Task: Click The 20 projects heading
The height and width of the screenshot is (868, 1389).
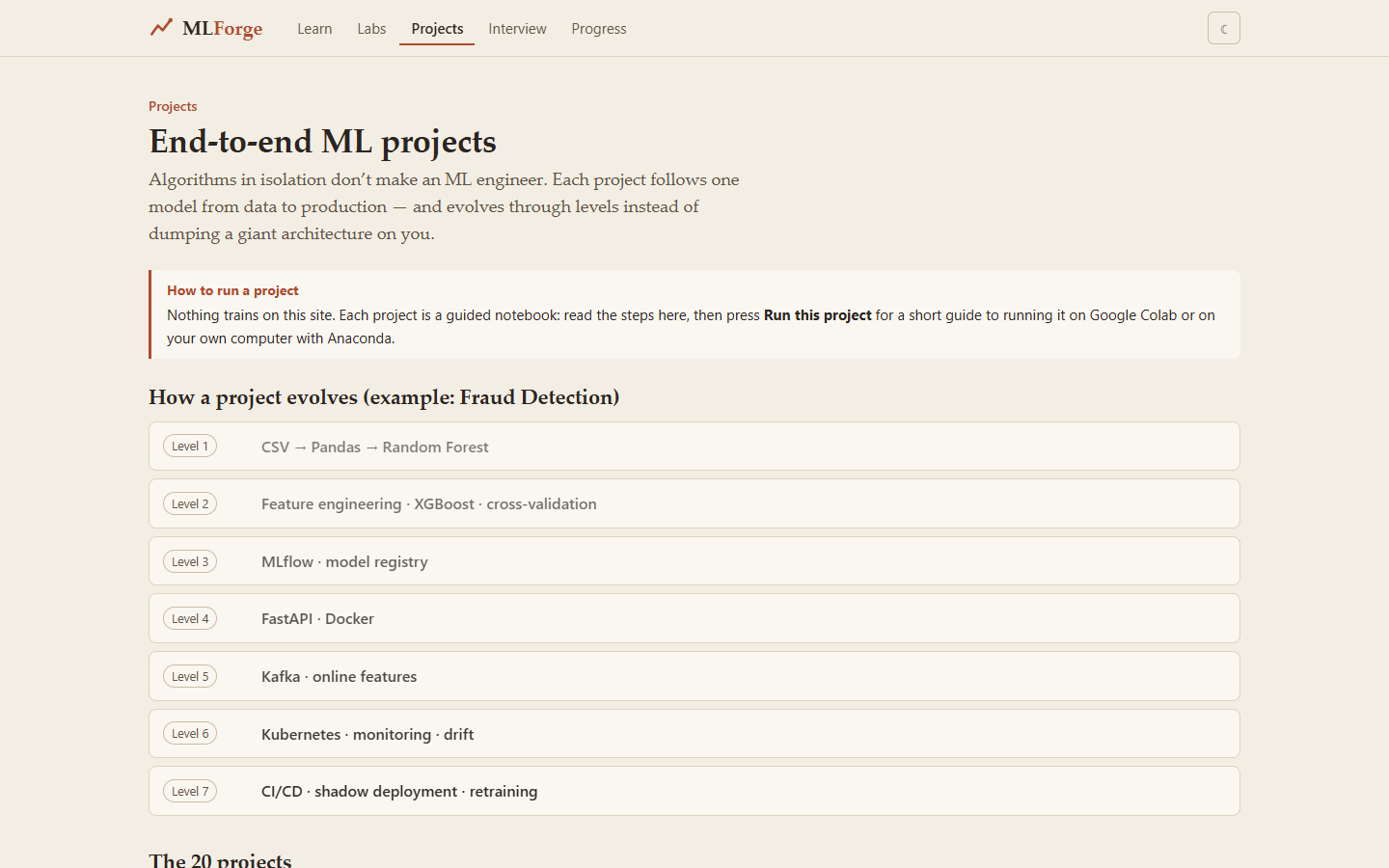Action: (220, 858)
